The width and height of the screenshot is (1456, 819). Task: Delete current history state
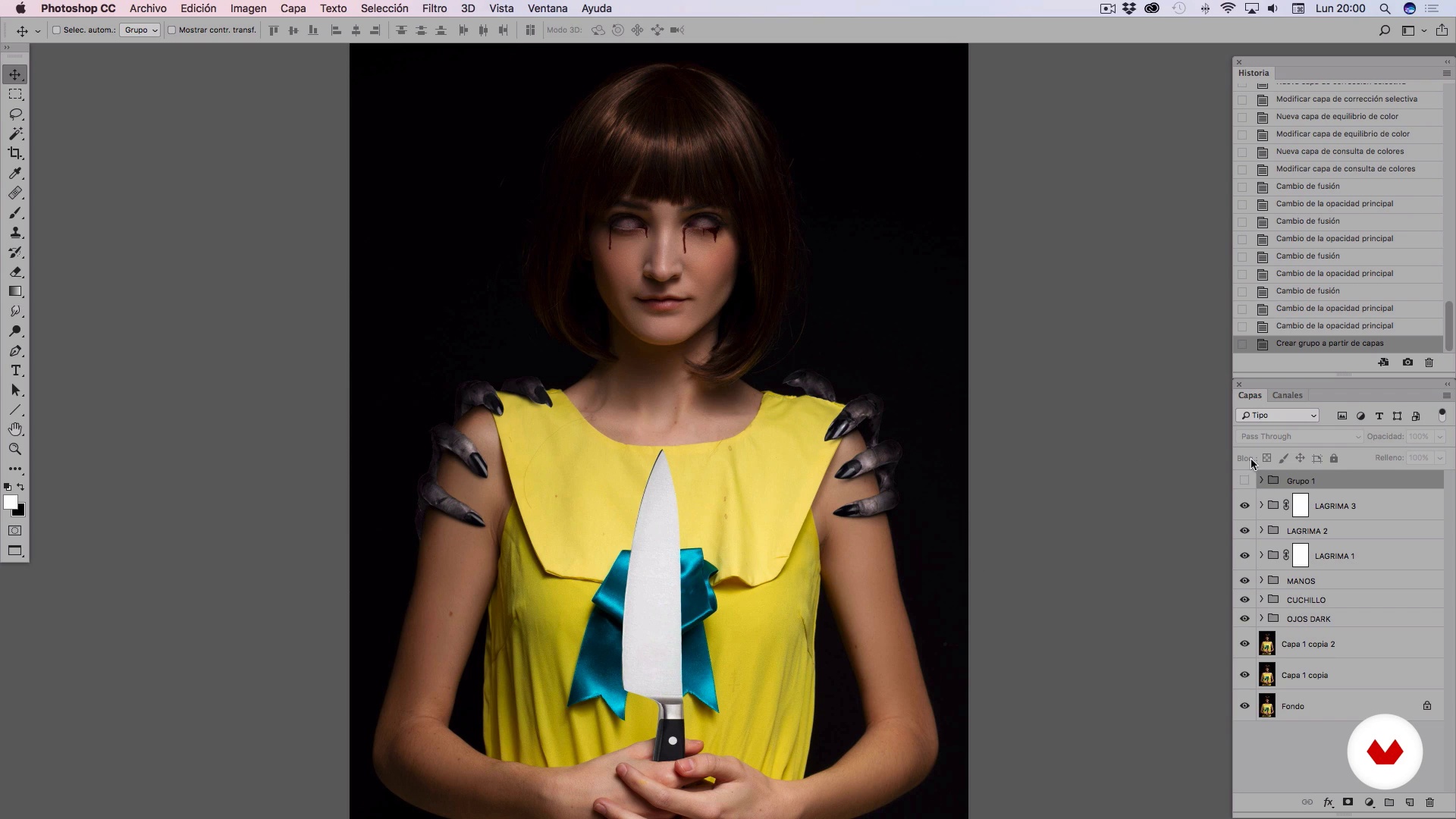coord(1429,362)
